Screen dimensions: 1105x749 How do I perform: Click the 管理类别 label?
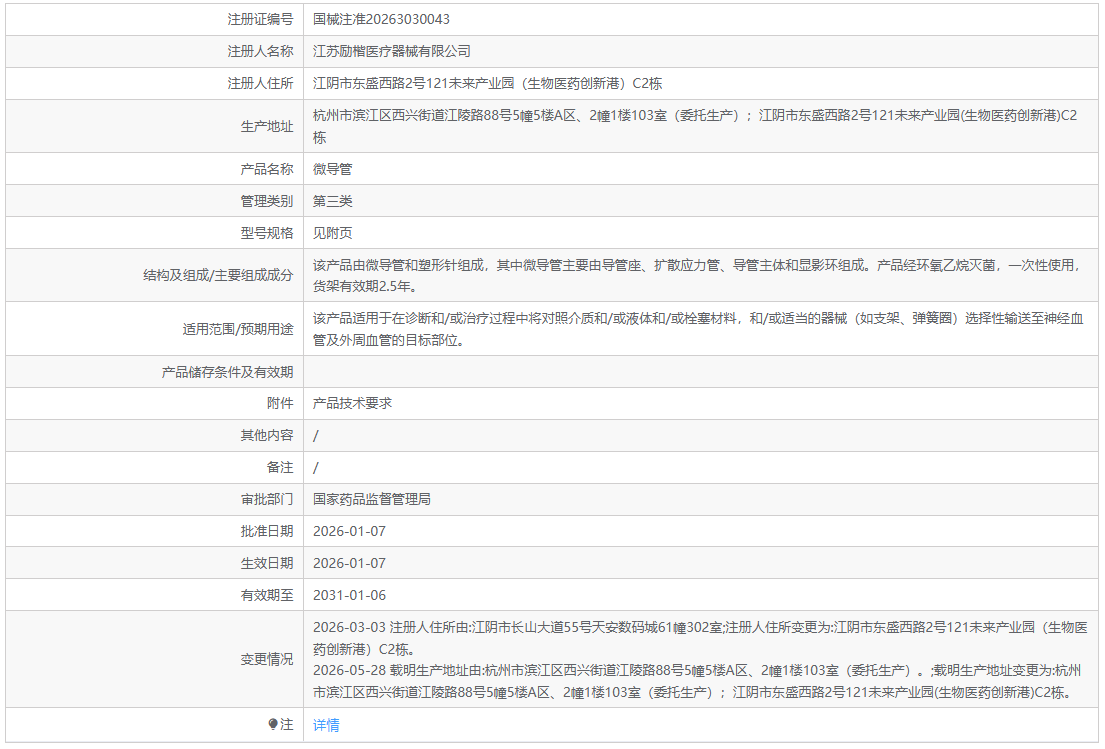click(266, 201)
